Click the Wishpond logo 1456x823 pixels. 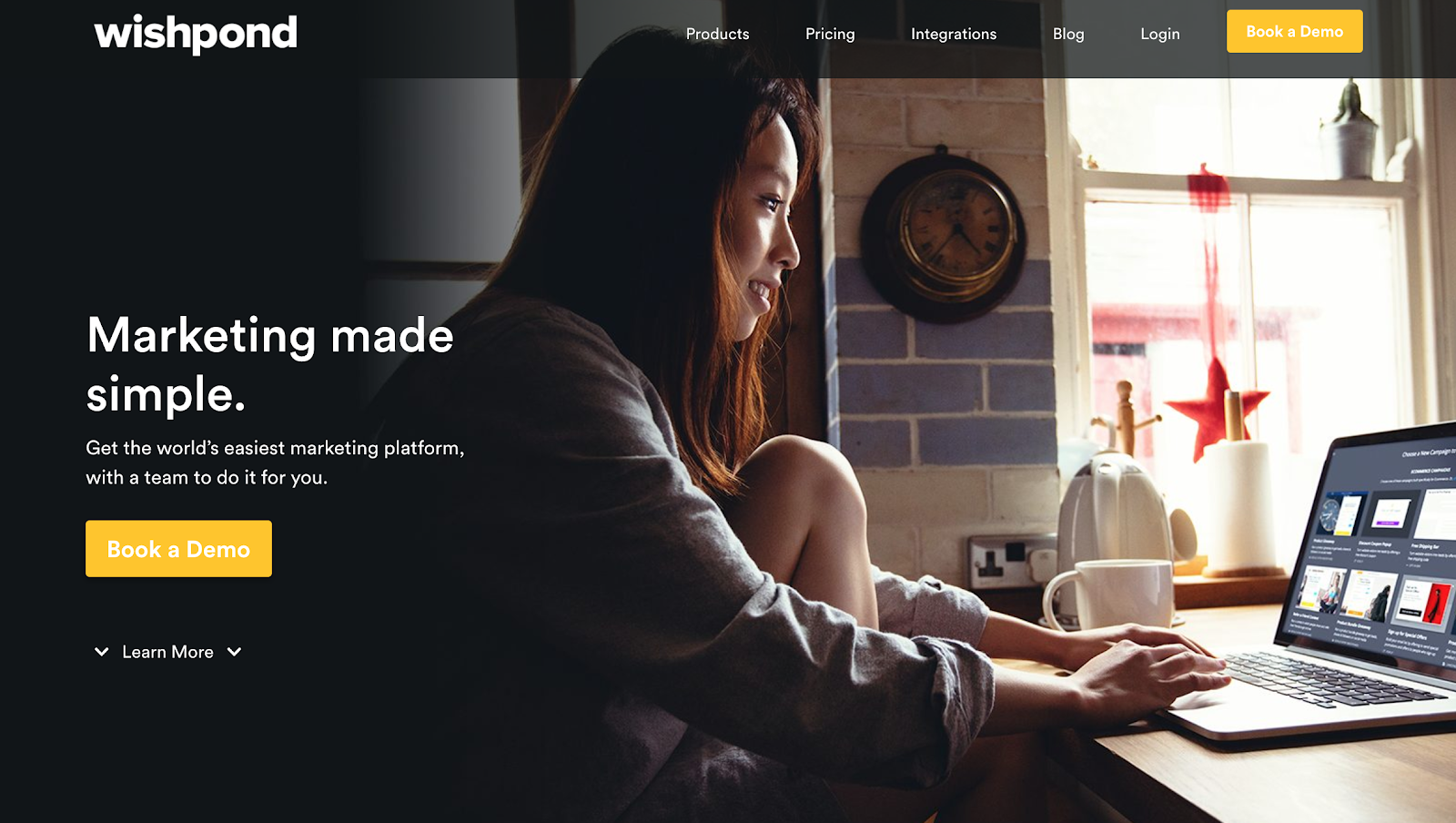point(196,34)
